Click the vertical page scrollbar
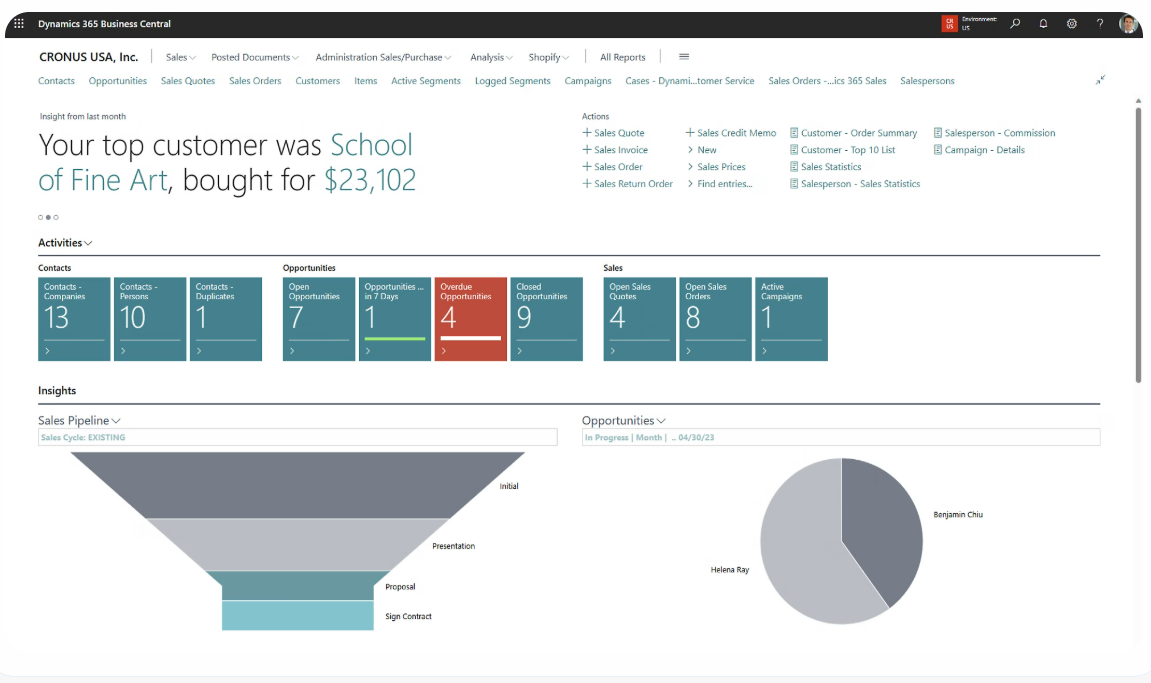This screenshot has width=1151, height=683. [x=1139, y=246]
